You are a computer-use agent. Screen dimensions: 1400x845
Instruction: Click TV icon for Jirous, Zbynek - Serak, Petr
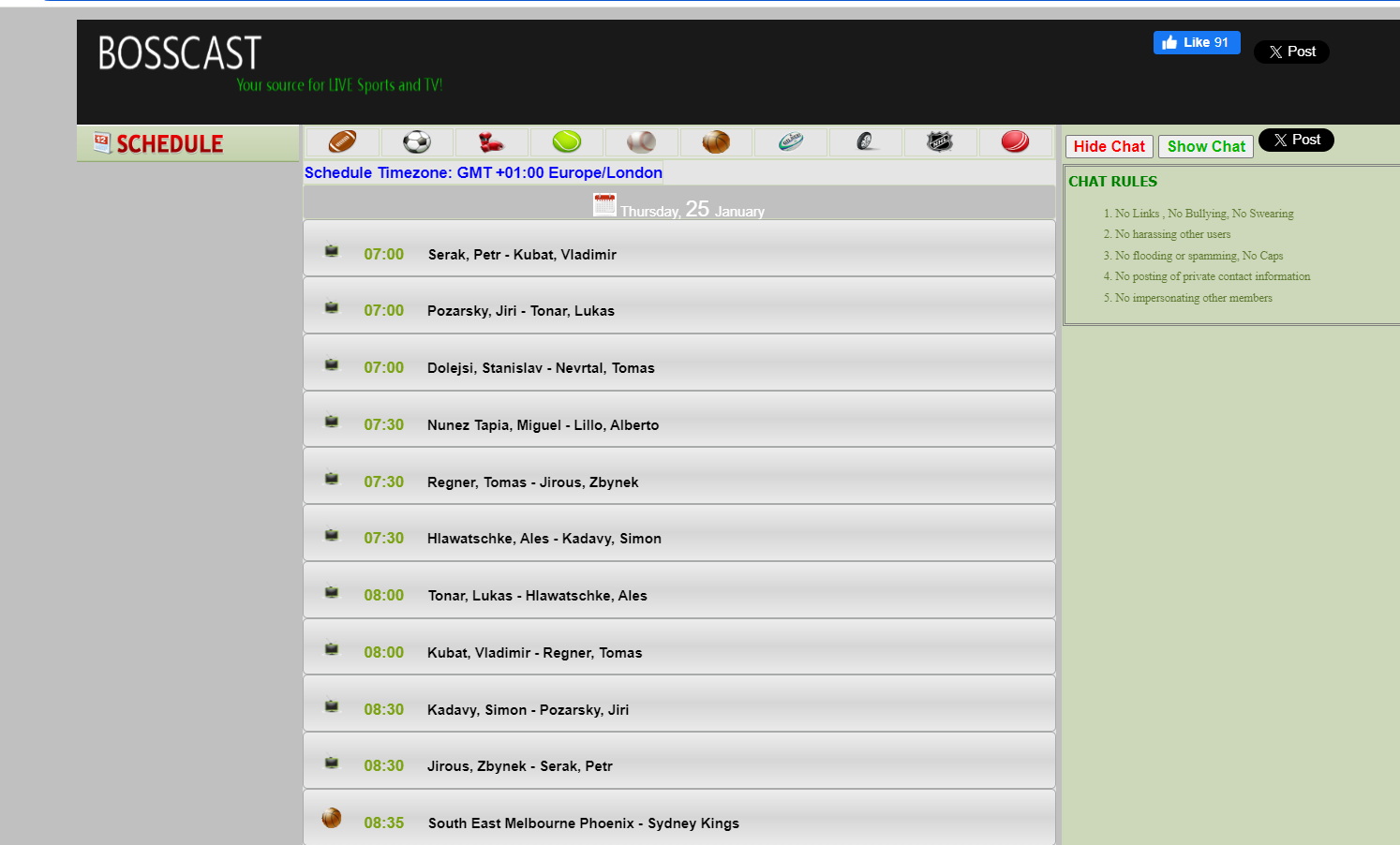coord(332,763)
